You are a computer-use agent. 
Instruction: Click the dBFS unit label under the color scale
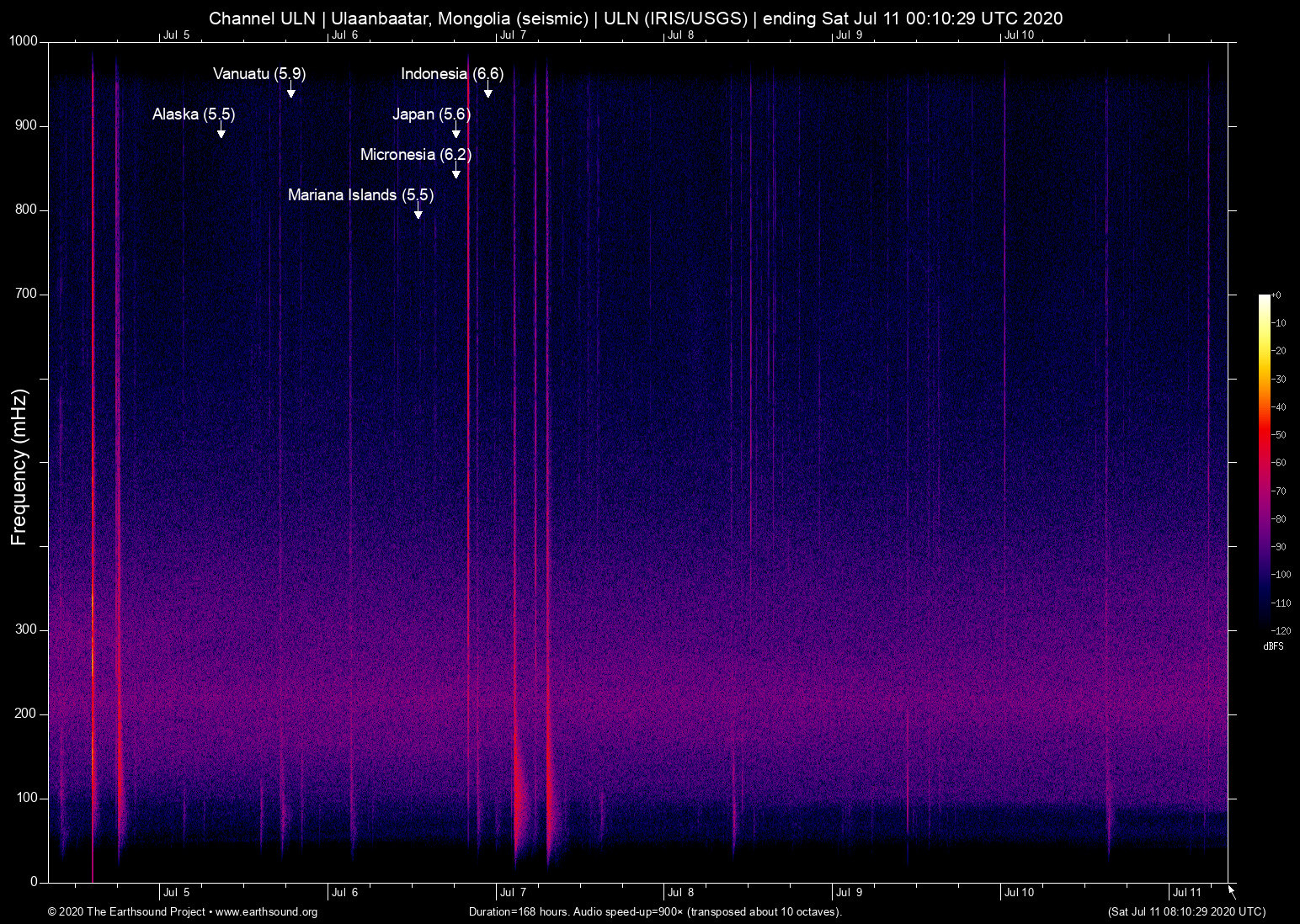point(1273,646)
